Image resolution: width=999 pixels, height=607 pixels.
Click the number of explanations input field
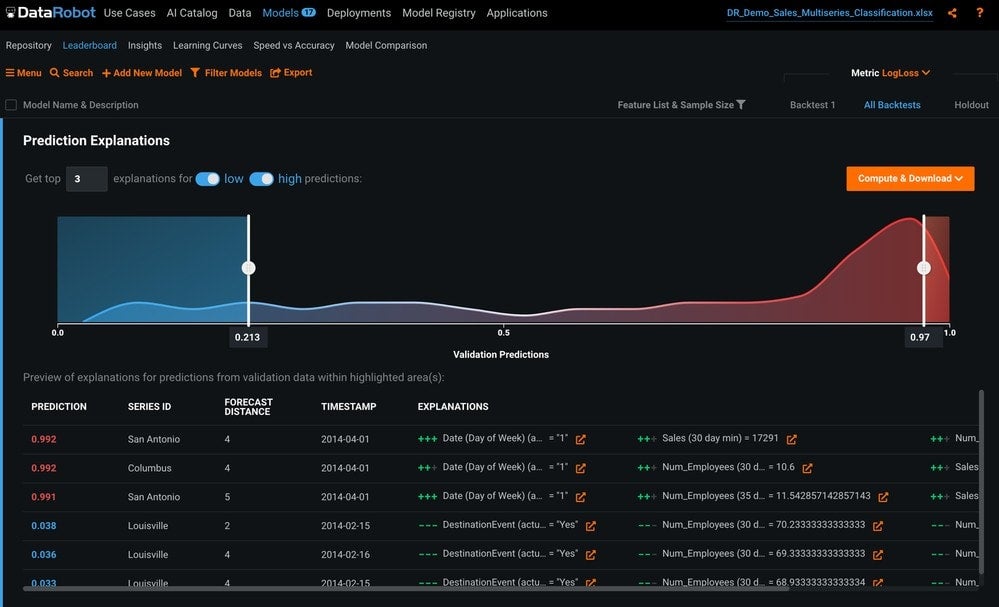[87, 179]
